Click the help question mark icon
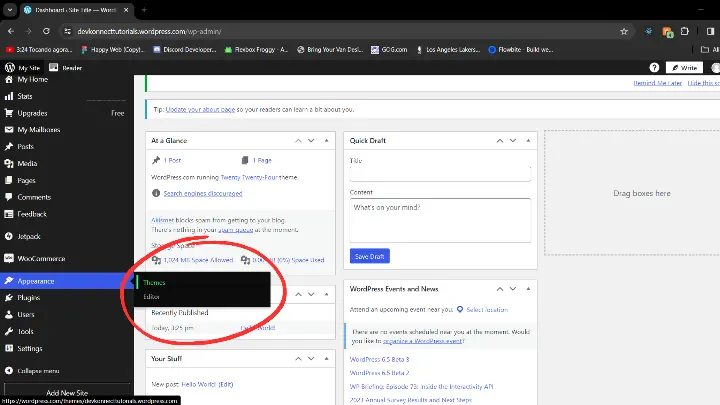 click(654, 68)
